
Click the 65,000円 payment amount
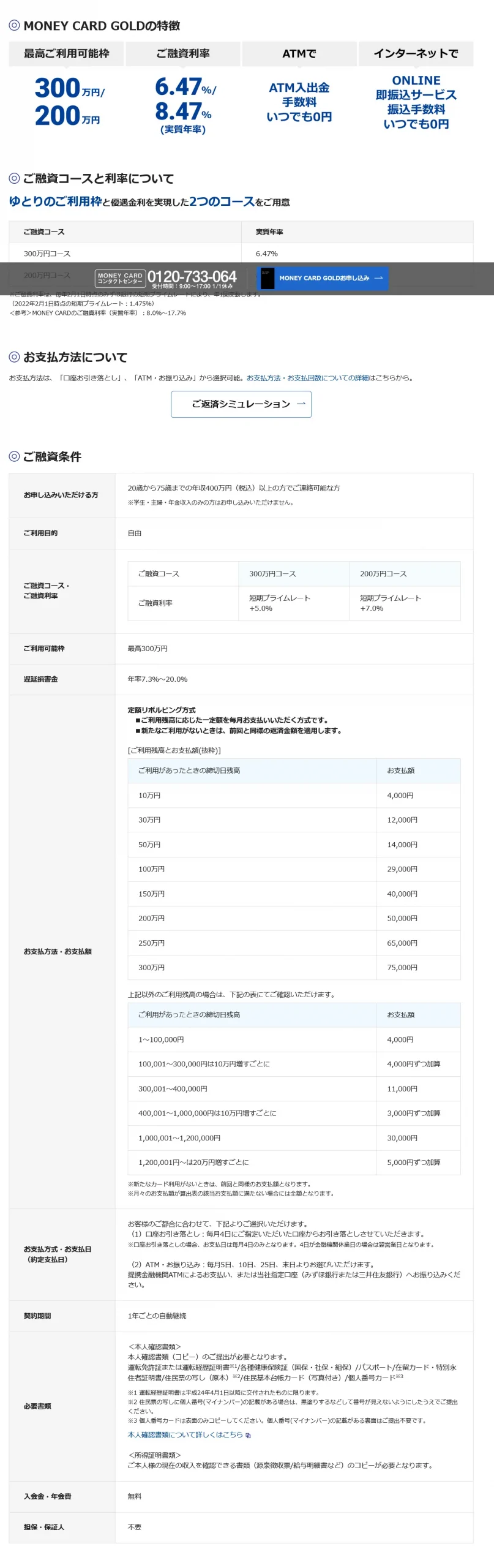tap(402, 943)
